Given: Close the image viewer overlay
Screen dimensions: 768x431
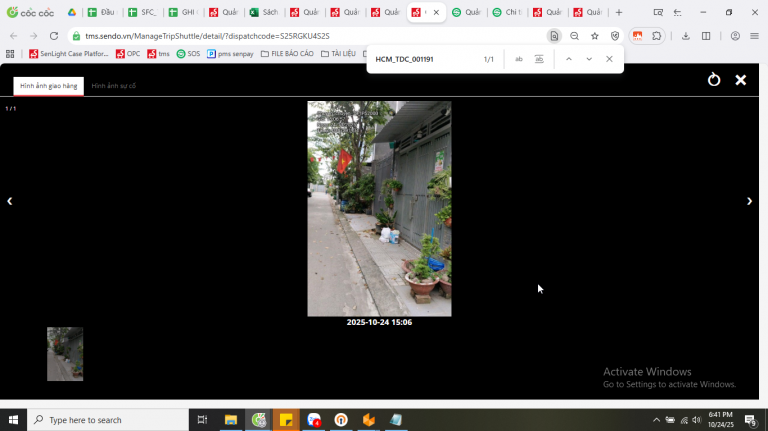Looking at the screenshot, I should click(x=741, y=80).
